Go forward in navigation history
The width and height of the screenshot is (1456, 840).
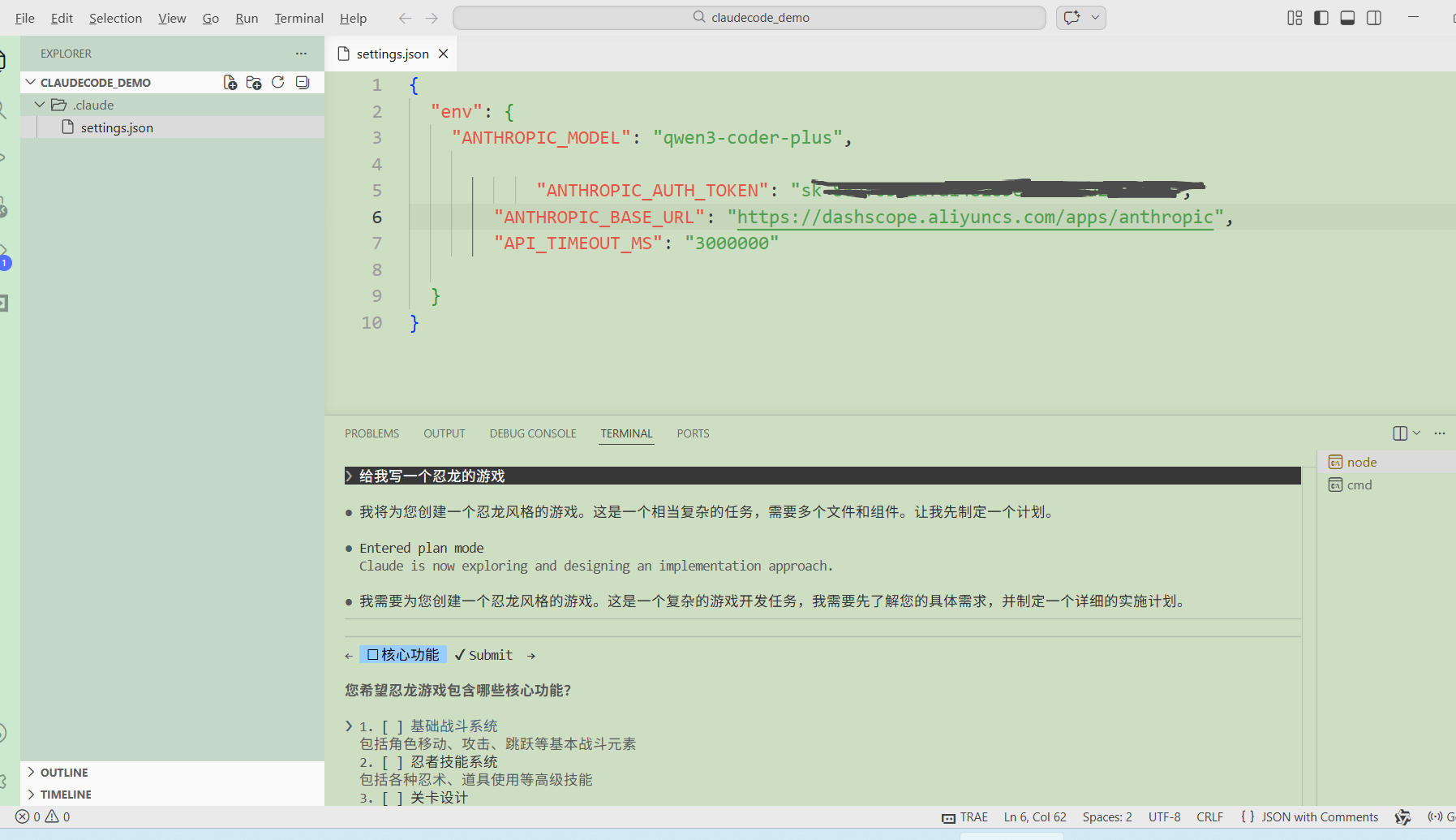(432, 18)
